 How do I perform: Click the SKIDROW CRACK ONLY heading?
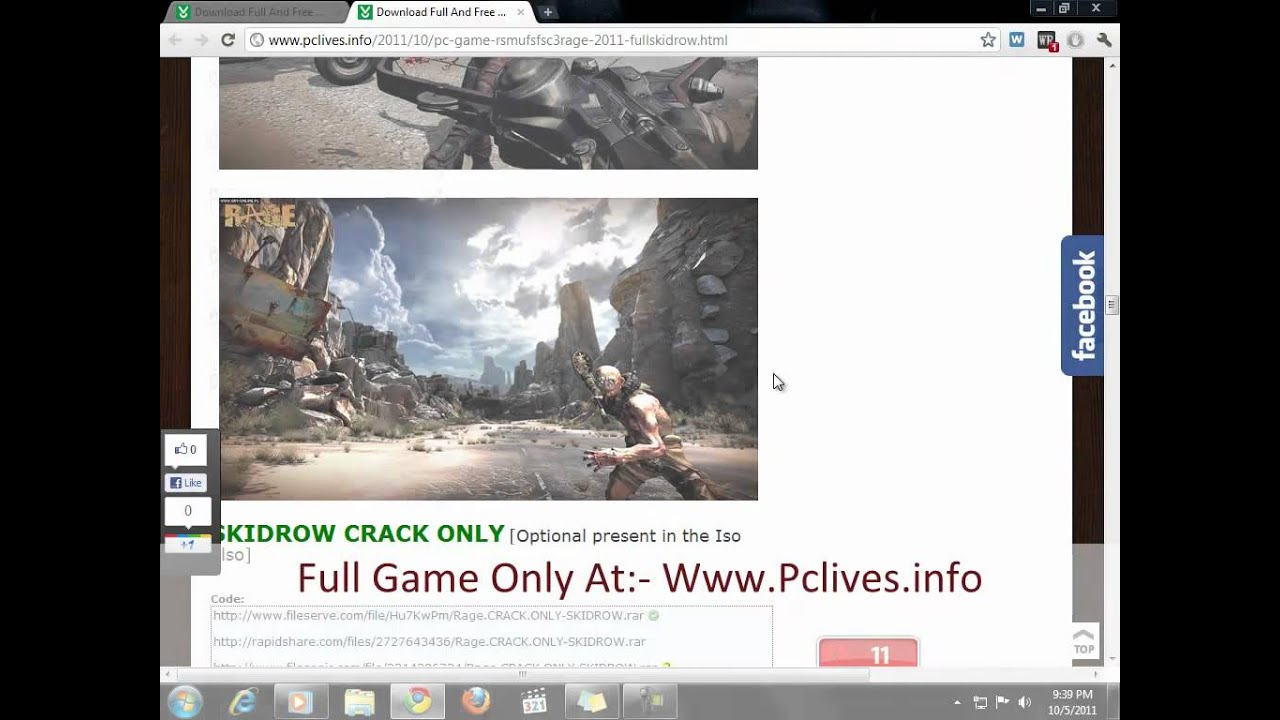(x=361, y=533)
